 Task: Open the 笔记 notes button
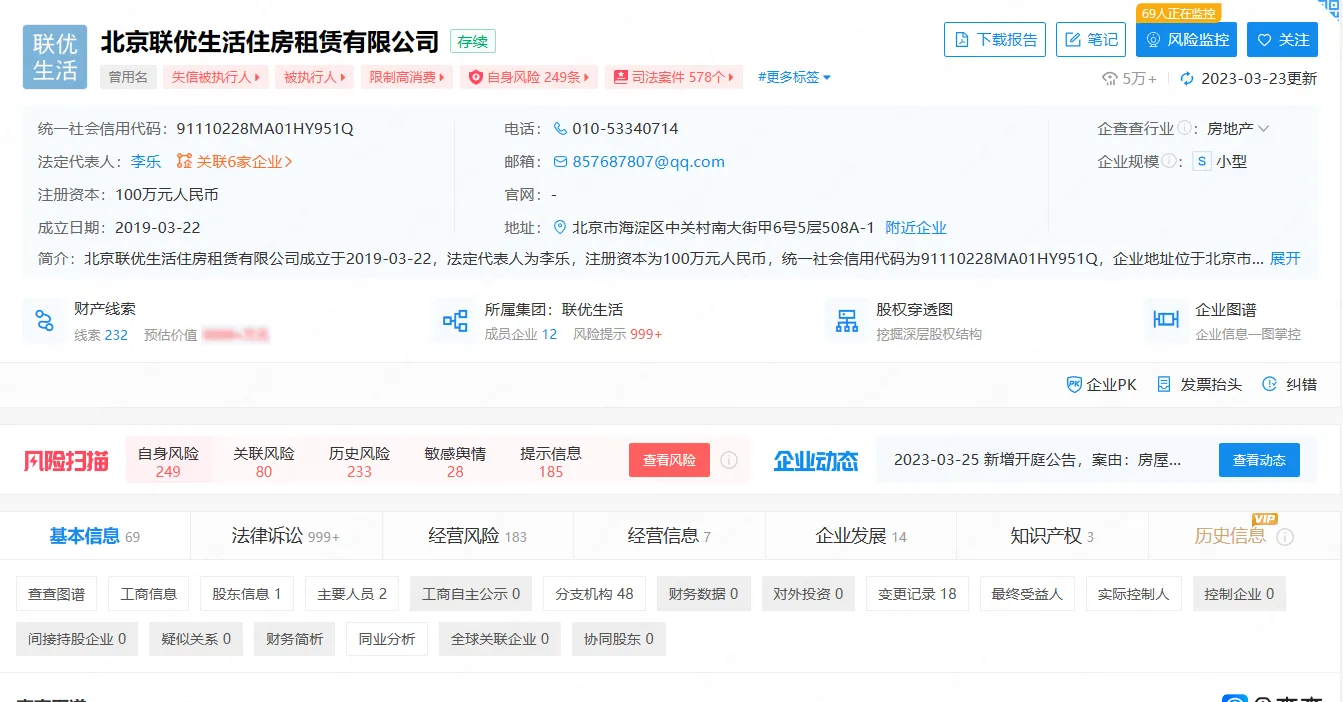1091,40
